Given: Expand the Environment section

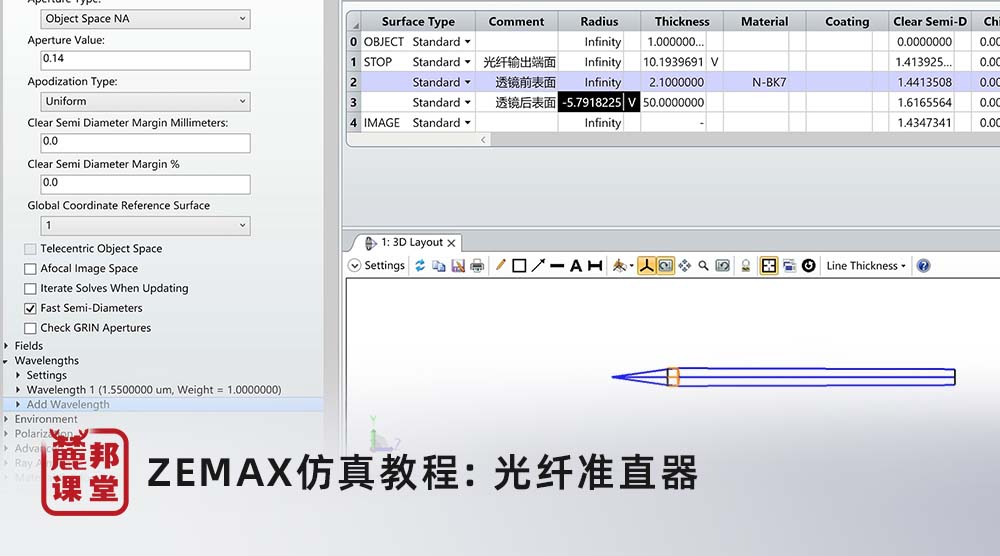Looking at the screenshot, I should (x=6, y=419).
